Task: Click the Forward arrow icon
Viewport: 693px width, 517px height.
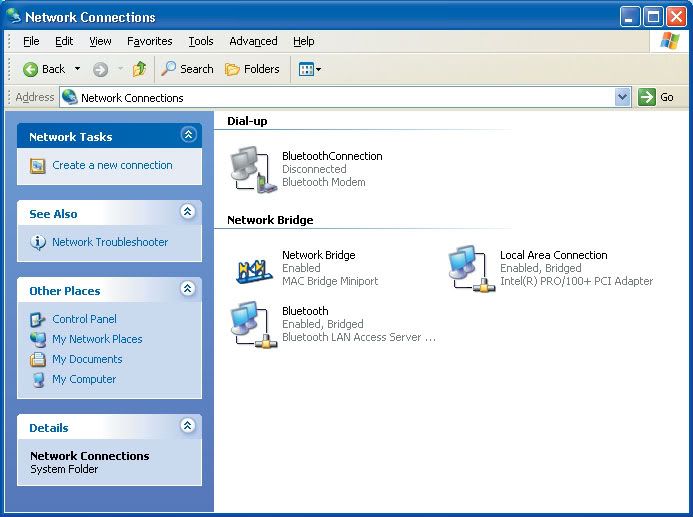Action: [100, 69]
